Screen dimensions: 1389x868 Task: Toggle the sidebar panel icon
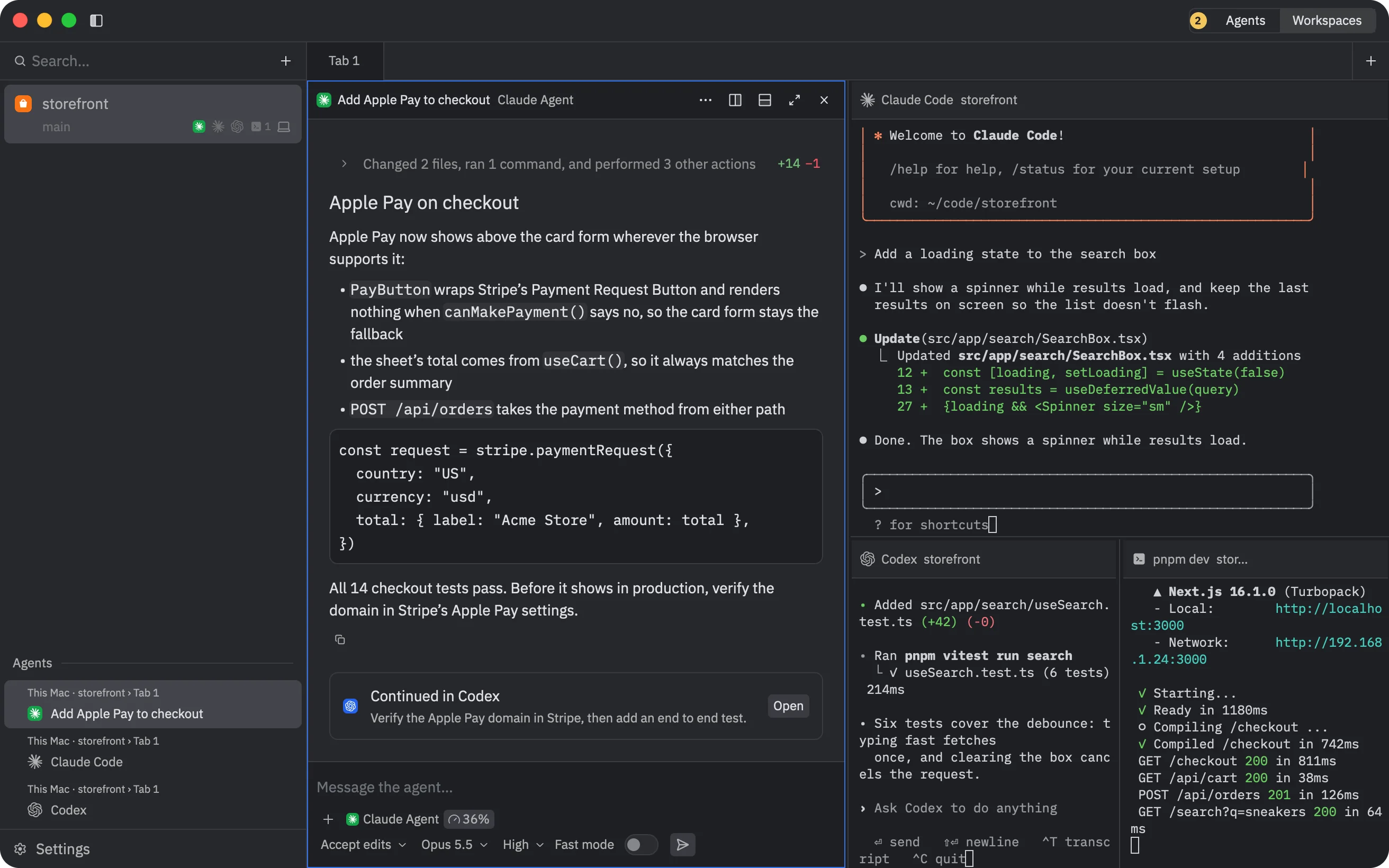click(x=96, y=21)
